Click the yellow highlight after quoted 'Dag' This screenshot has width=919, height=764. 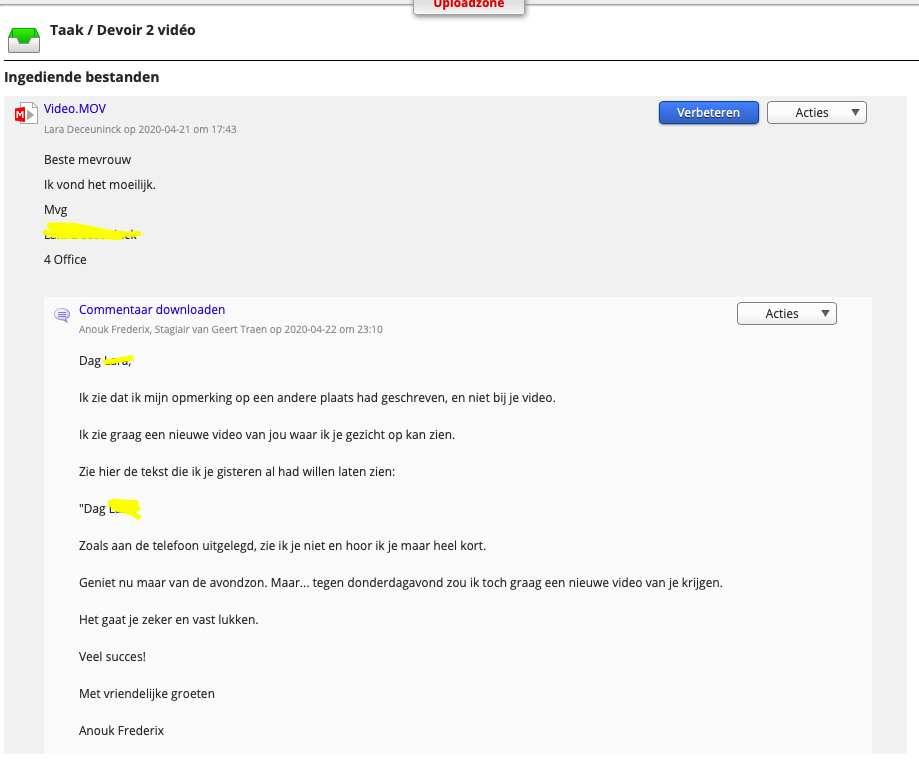[124, 509]
